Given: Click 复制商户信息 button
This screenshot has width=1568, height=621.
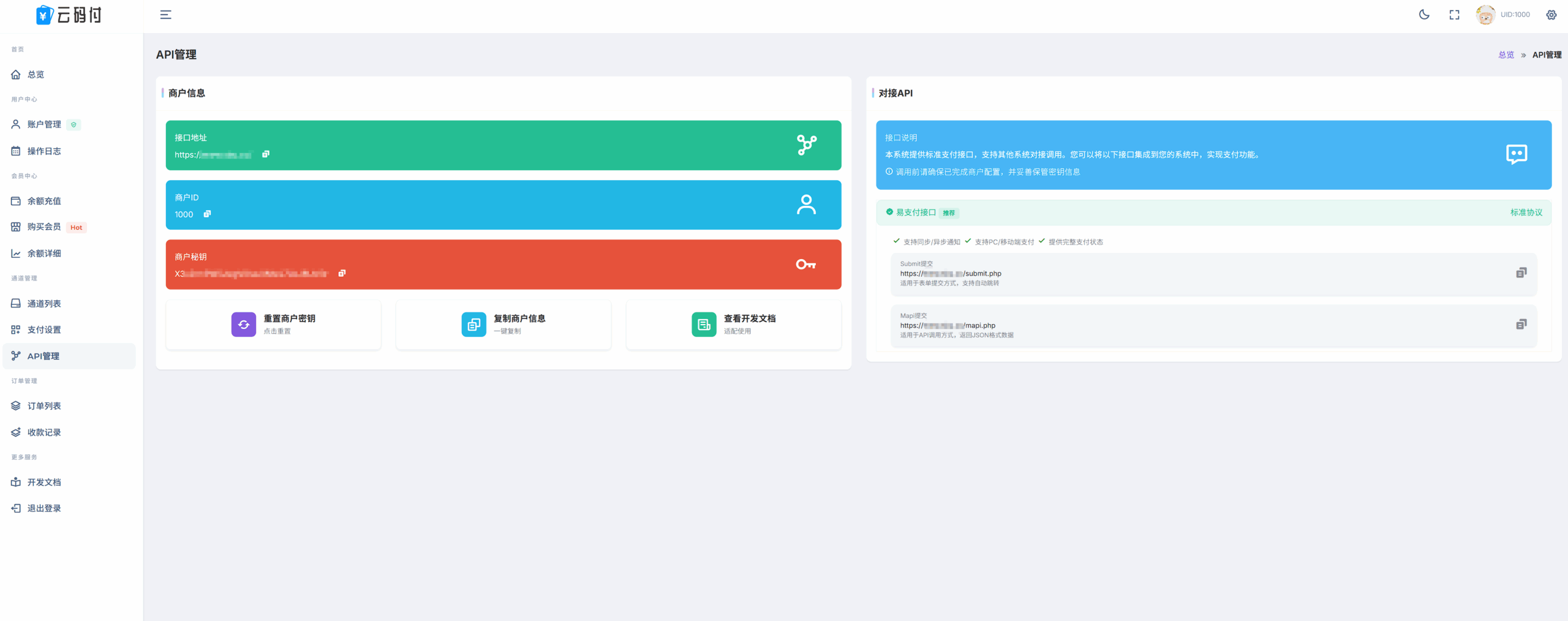Looking at the screenshot, I should pos(503,325).
